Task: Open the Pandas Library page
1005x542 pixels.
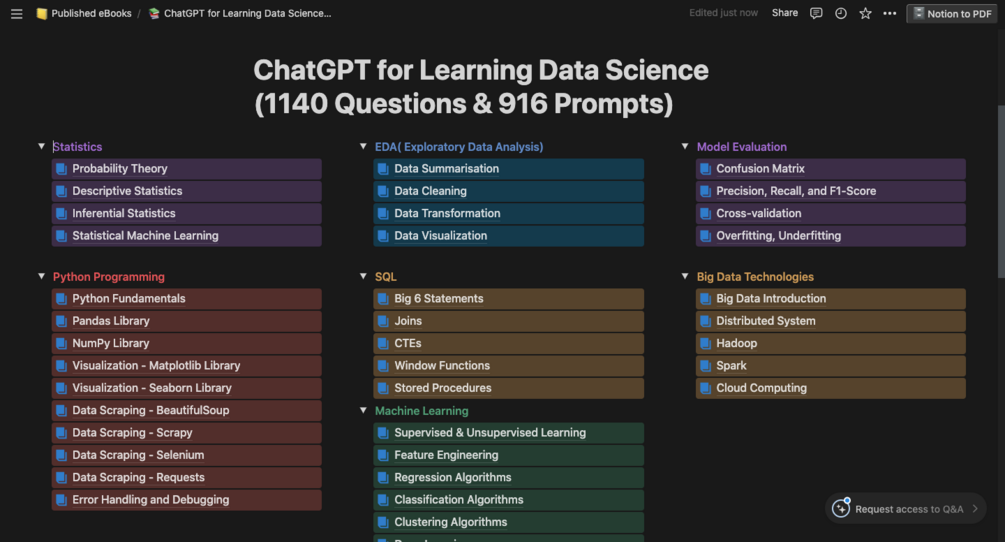Action: point(187,321)
